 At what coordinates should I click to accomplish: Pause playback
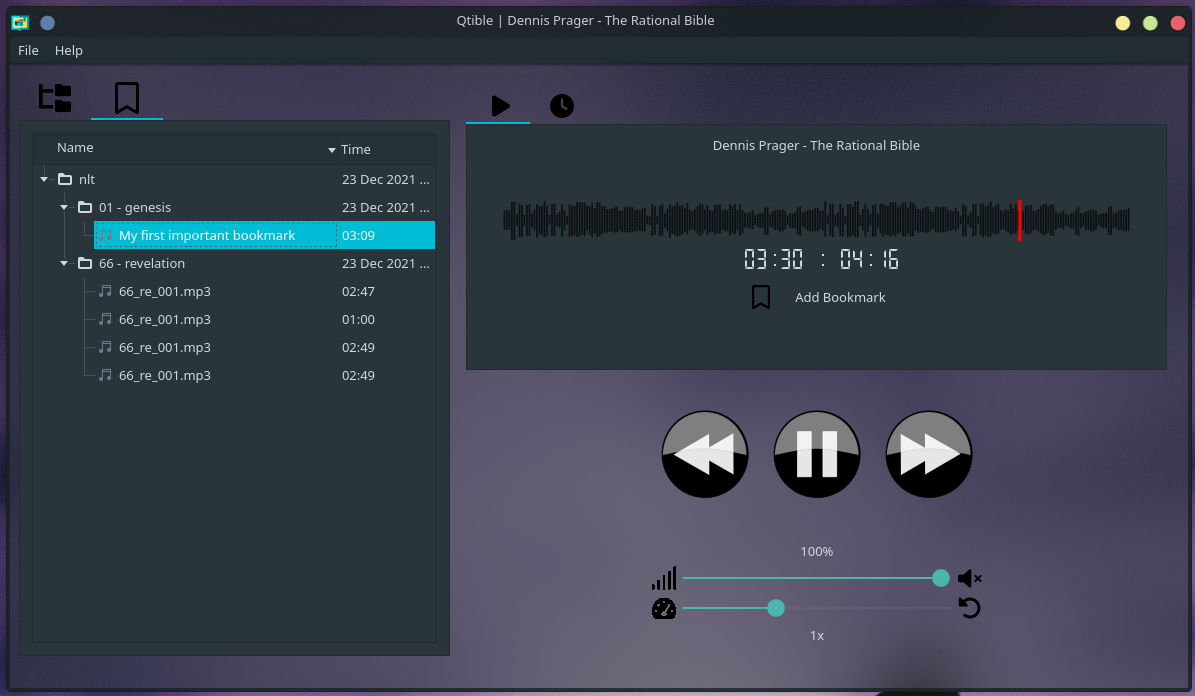817,454
